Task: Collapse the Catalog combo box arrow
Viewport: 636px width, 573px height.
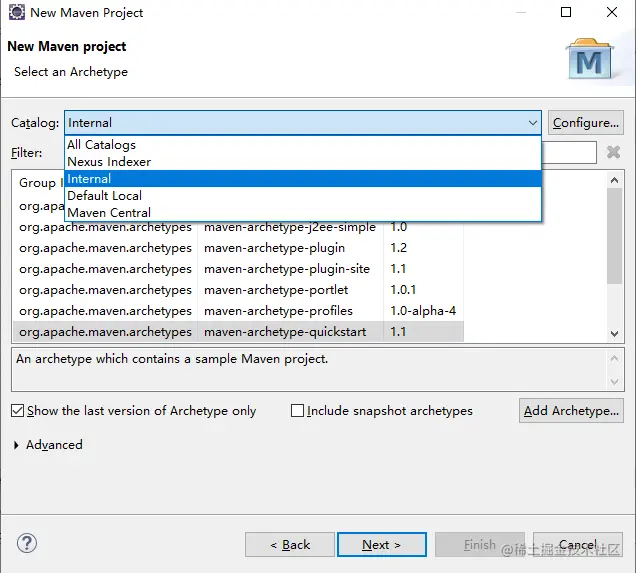Action: [x=533, y=122]
